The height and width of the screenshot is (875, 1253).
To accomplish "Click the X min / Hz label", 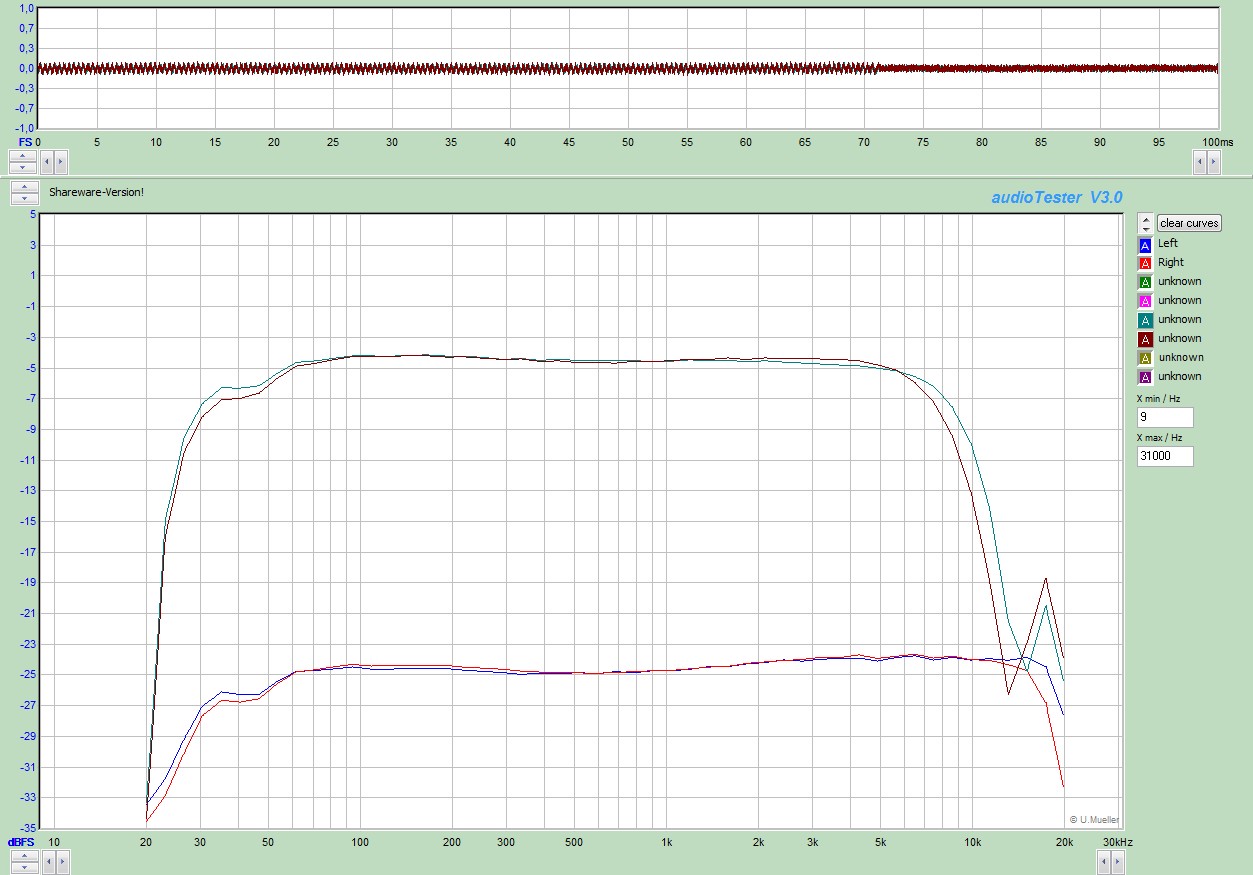I will click(1159, 399).
